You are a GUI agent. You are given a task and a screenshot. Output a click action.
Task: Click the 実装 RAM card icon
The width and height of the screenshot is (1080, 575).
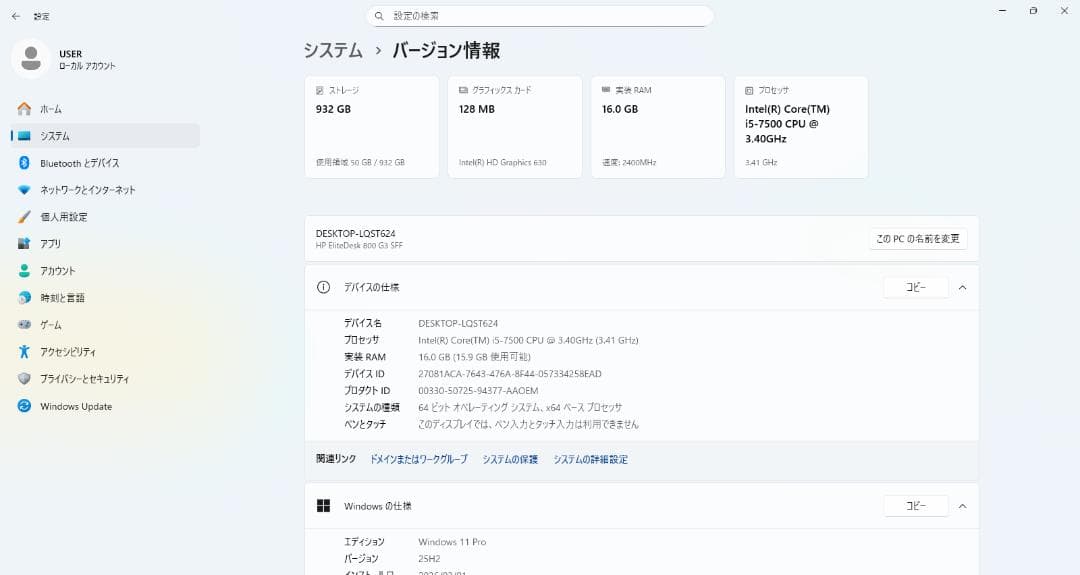(606, 90)
